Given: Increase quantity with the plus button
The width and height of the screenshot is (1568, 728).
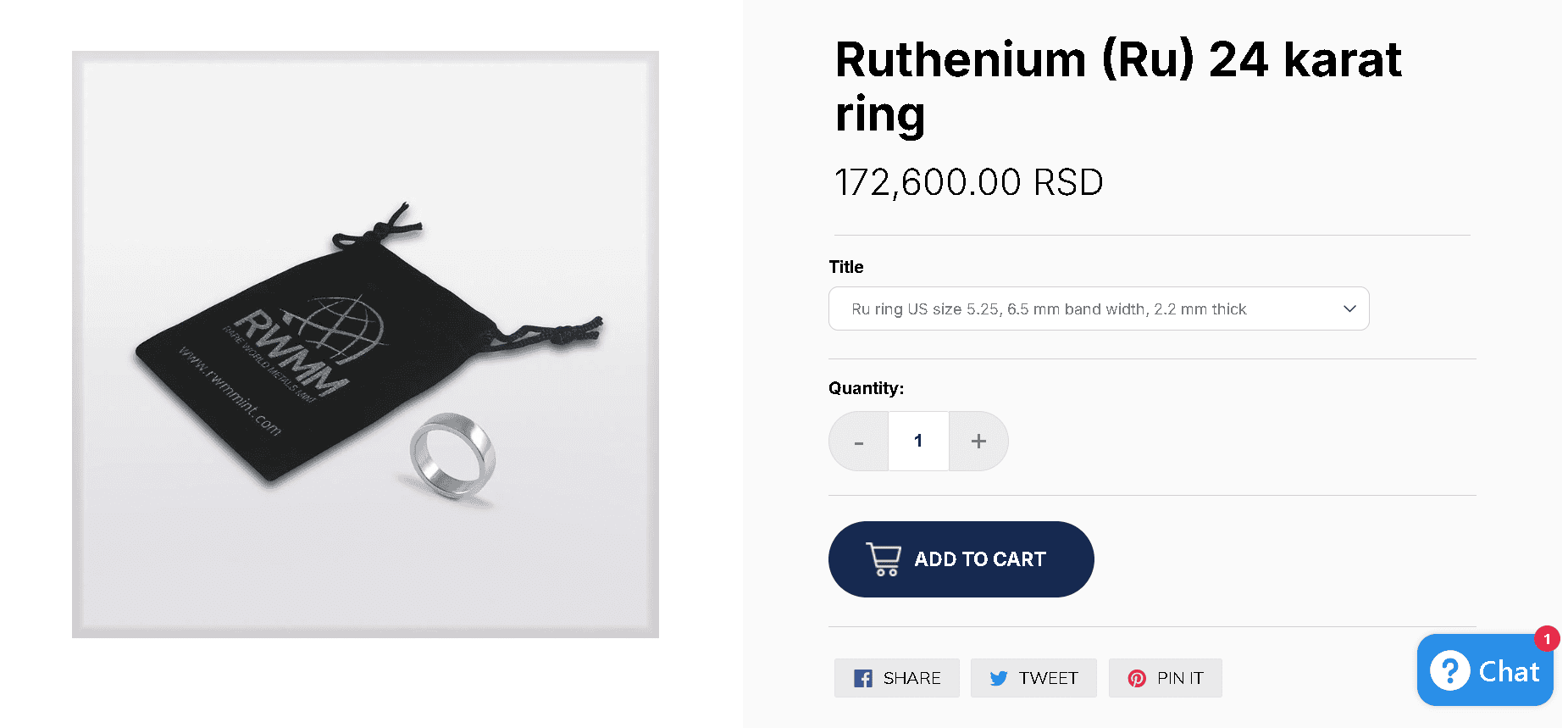Looking at the screenshot, I should (x=978, y=441).
